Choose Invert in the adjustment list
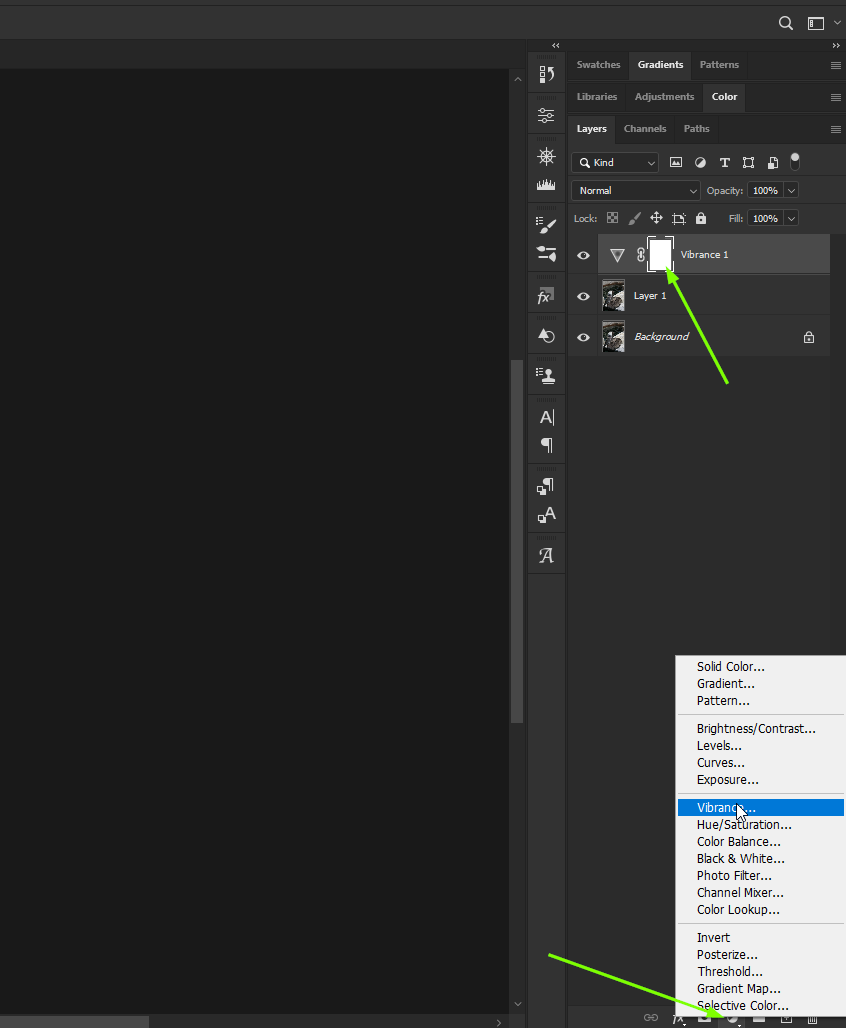846x1028 pixels. pos(713,937)
